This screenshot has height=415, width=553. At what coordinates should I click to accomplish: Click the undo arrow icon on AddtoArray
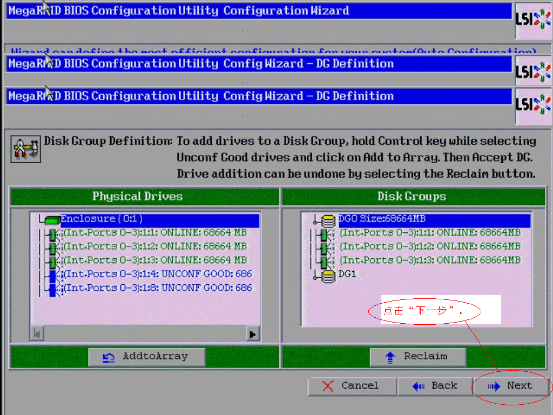[x=108, y=358]
